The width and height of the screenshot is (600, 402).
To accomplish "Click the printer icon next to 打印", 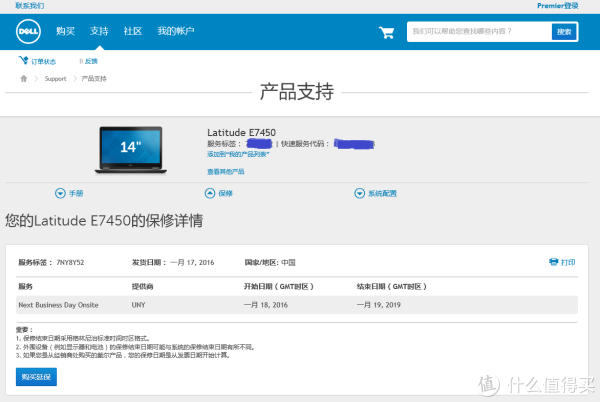I will click(553, 262).
